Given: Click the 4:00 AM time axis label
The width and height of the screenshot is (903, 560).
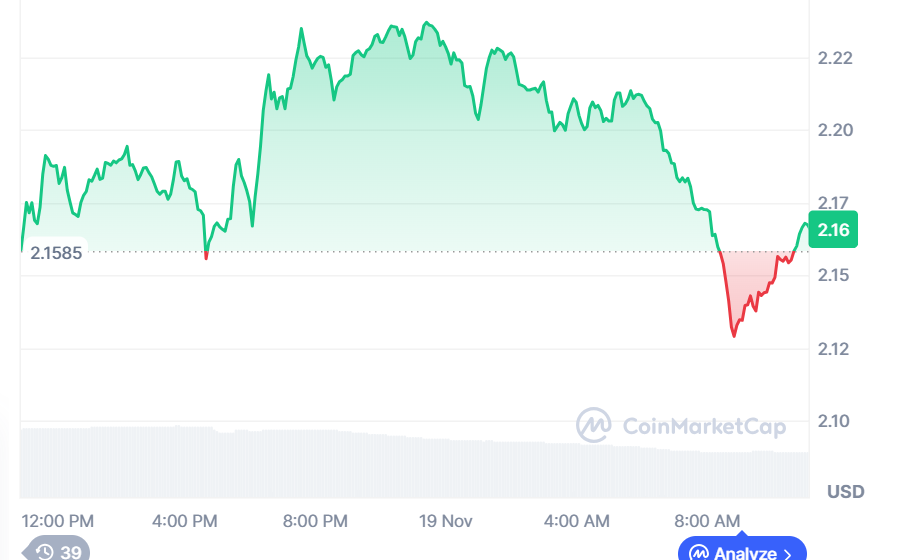Looking at the screenshot, I should click(x=576, y=521).
